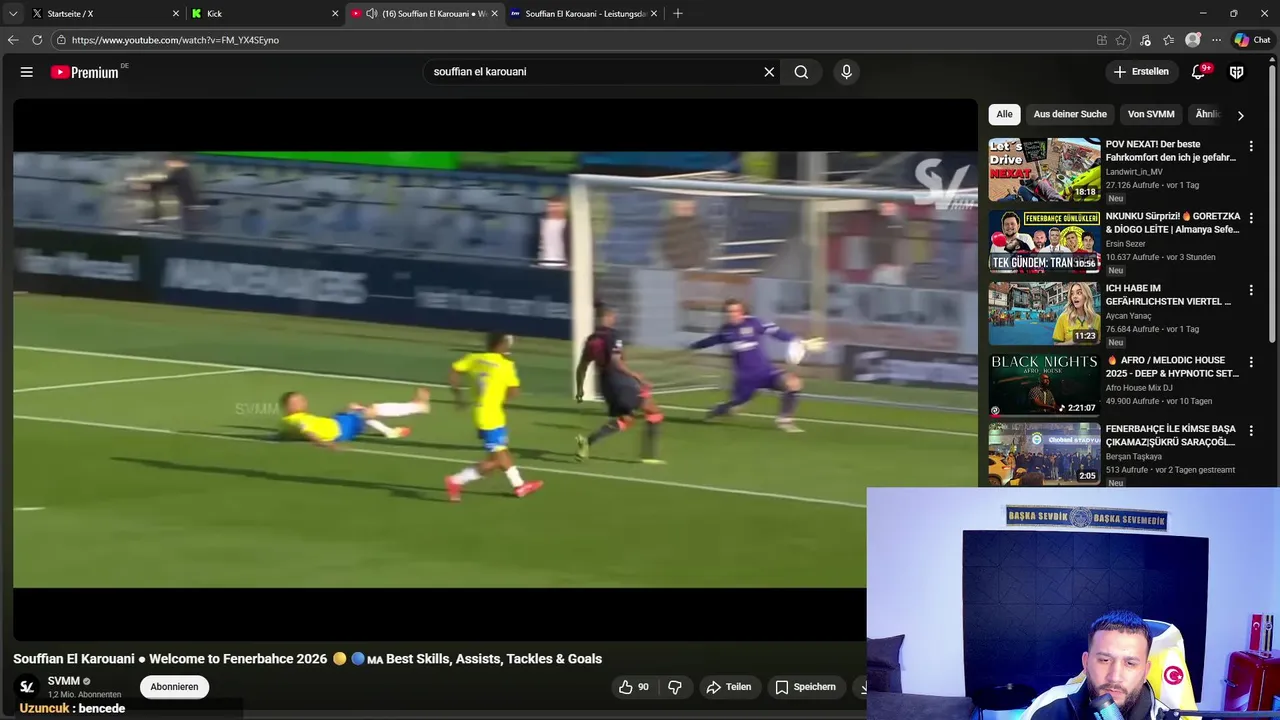Open options for NKUNKU Sürprizi video
1280x720 pixels.
[x=1250, y=218]
